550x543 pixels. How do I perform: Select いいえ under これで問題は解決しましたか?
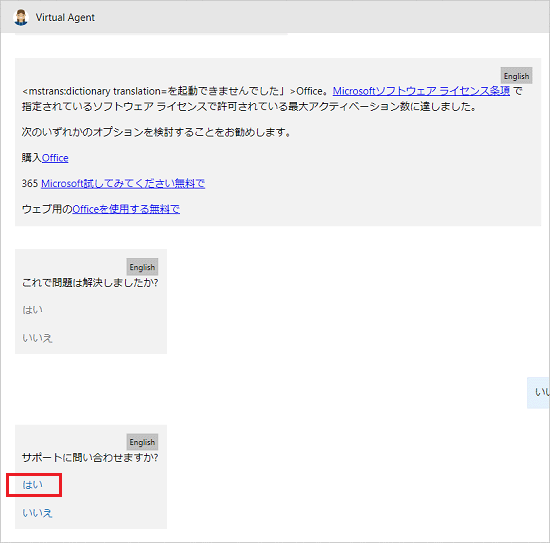[37, 338]
